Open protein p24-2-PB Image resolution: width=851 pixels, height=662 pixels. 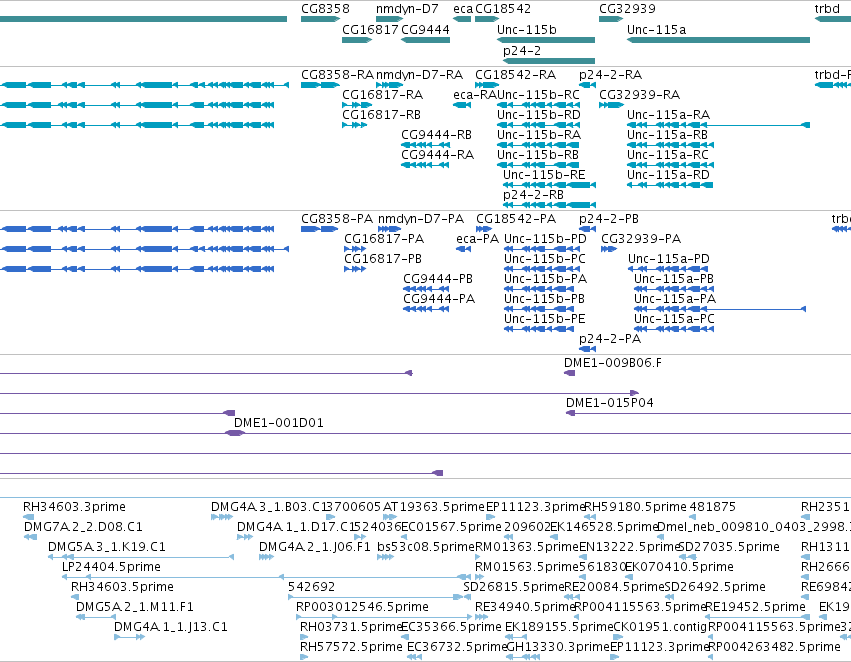pyautogui.click(x=609, y=219)
